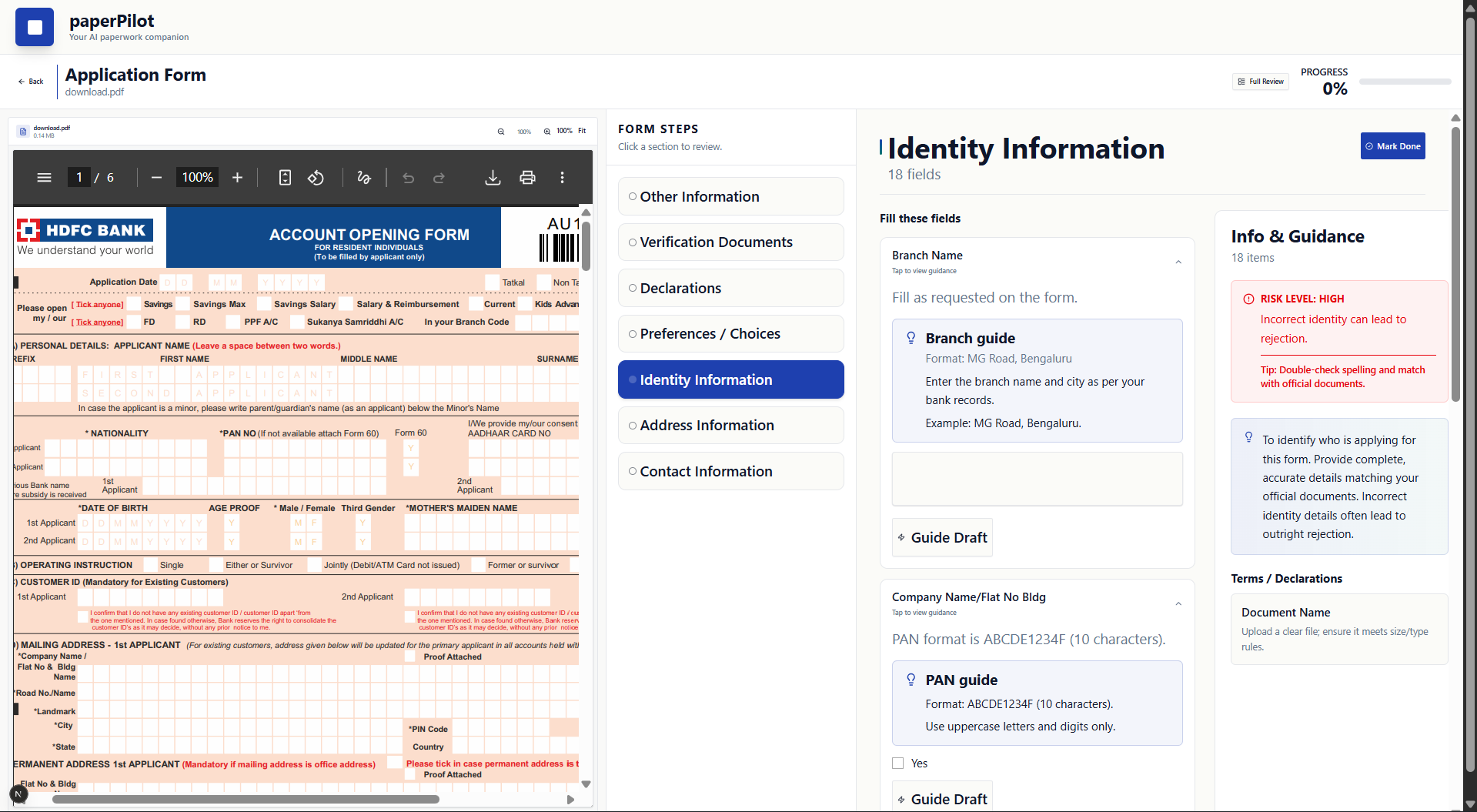Click the PDF zoom in plus icon

[x=237, y=178]
